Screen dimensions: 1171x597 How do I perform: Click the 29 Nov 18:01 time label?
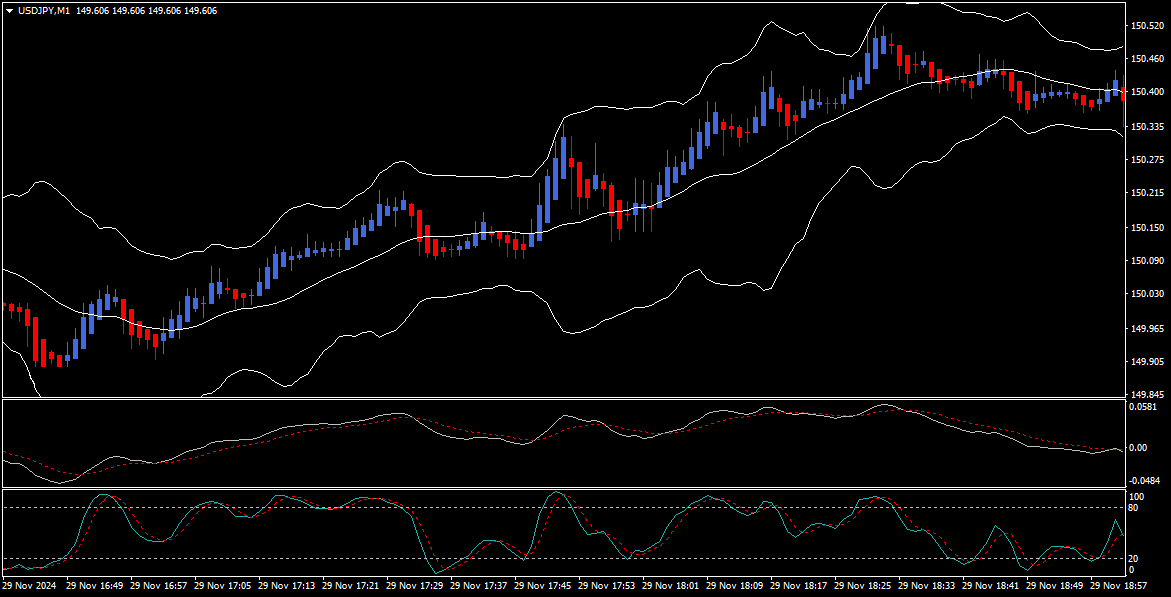point(671,586)
